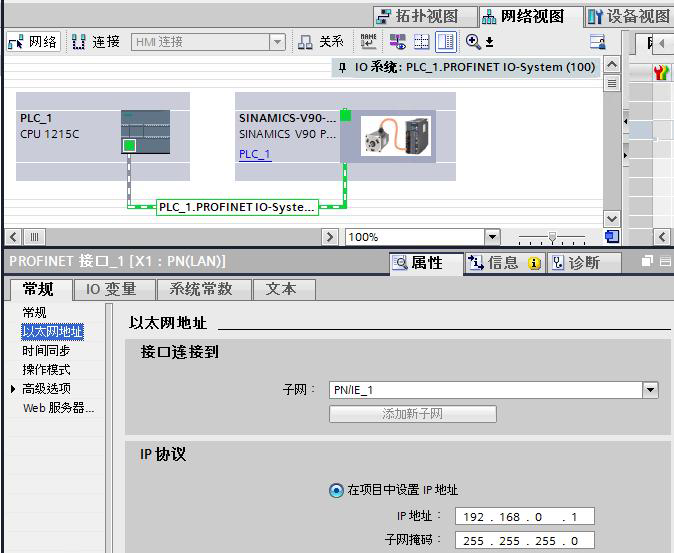Viewport: 674px width, 553px height.
Task: Switch to Network view (网络视图) tab
Action: click(x=531, y=16)
